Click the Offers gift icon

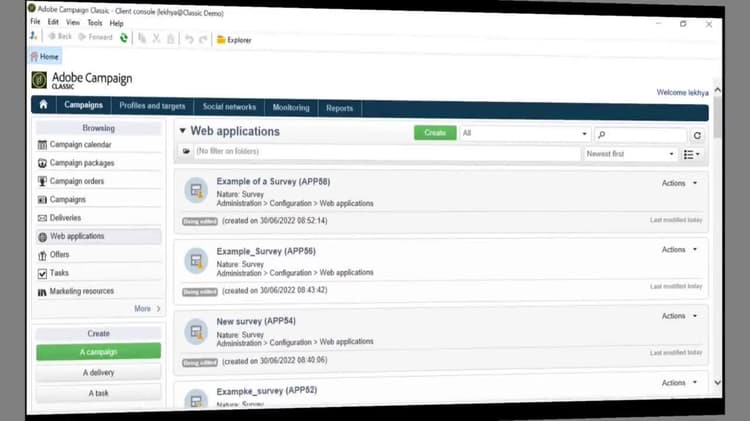coord(42,255)
